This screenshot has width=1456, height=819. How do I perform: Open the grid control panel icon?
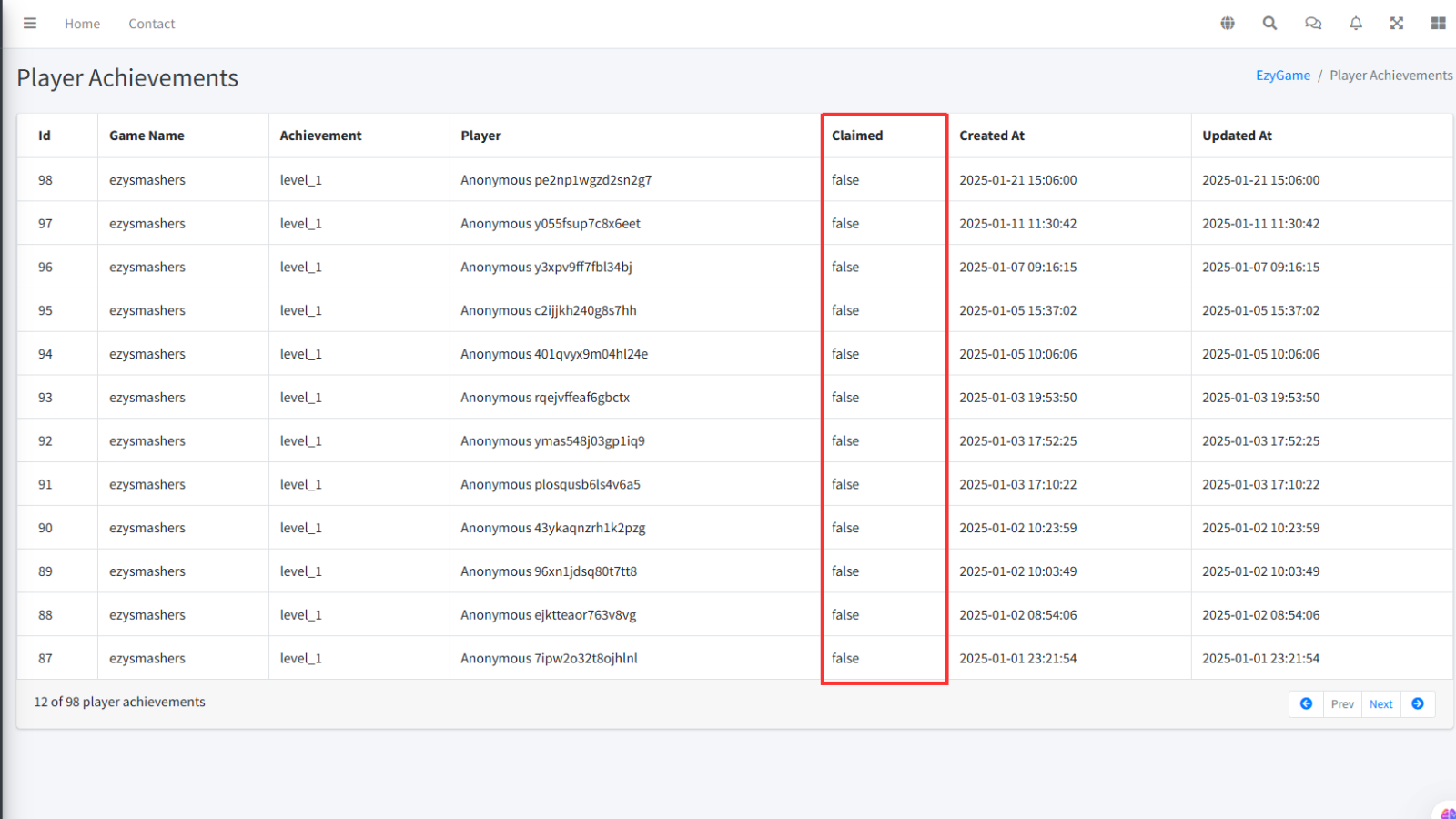coord(1438,24)
